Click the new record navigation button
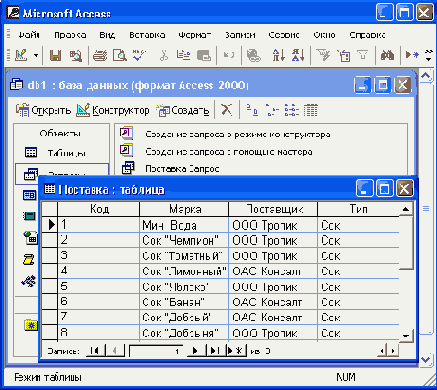This screenshot has width=437, height=390. [x=236, y=351]
